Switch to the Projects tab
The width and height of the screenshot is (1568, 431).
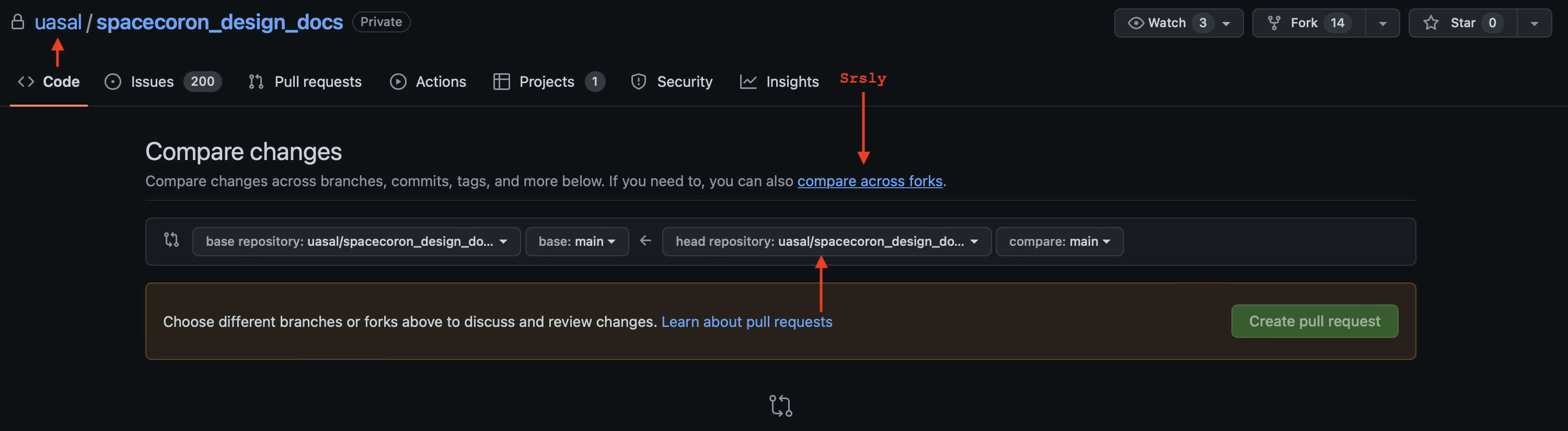click(549, 82)
